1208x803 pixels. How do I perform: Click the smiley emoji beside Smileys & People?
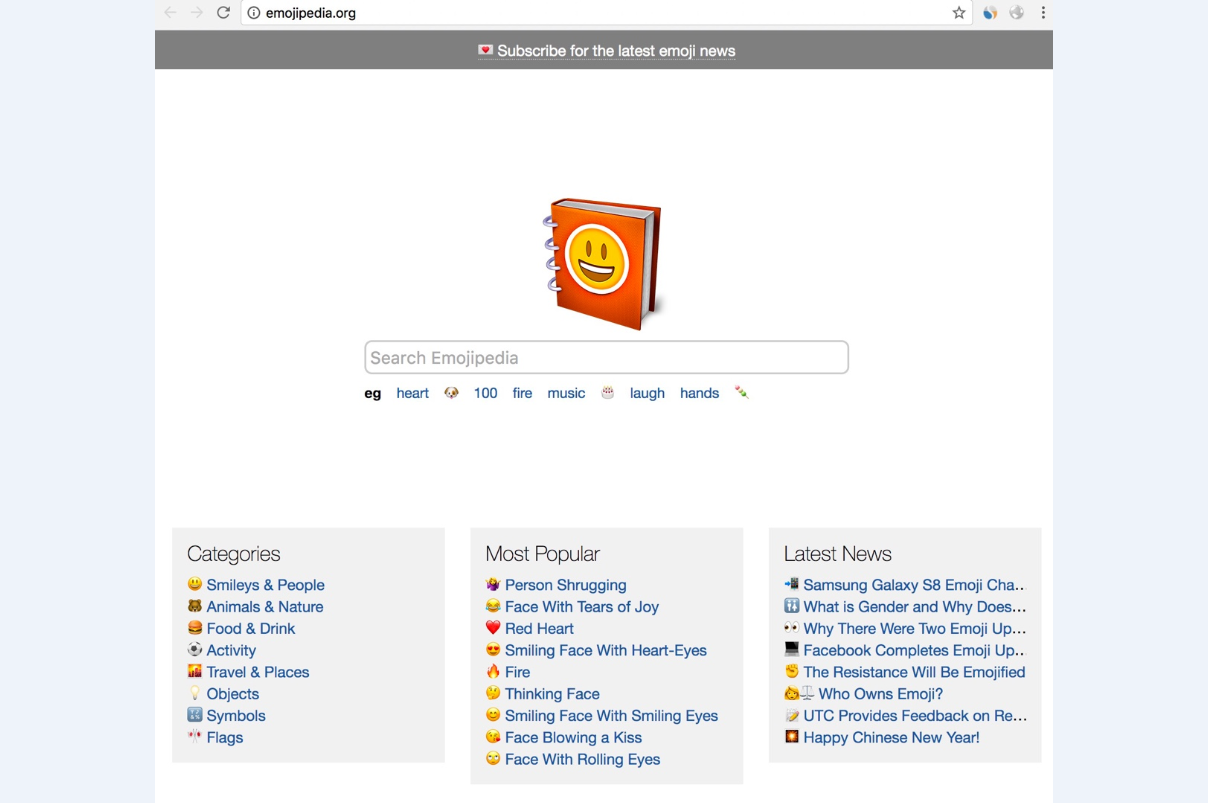tap(195, 584)
